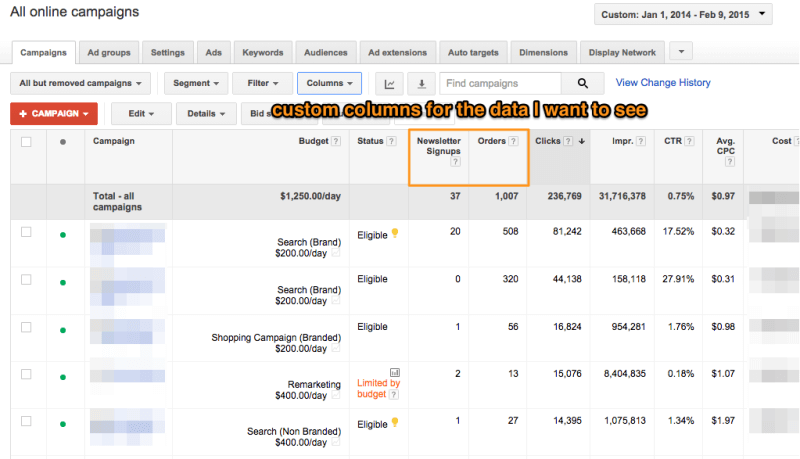This screenshot has width=800, height=459.
Task: Open budget chart icon on Remarketing row
Action: click(395, 372)
